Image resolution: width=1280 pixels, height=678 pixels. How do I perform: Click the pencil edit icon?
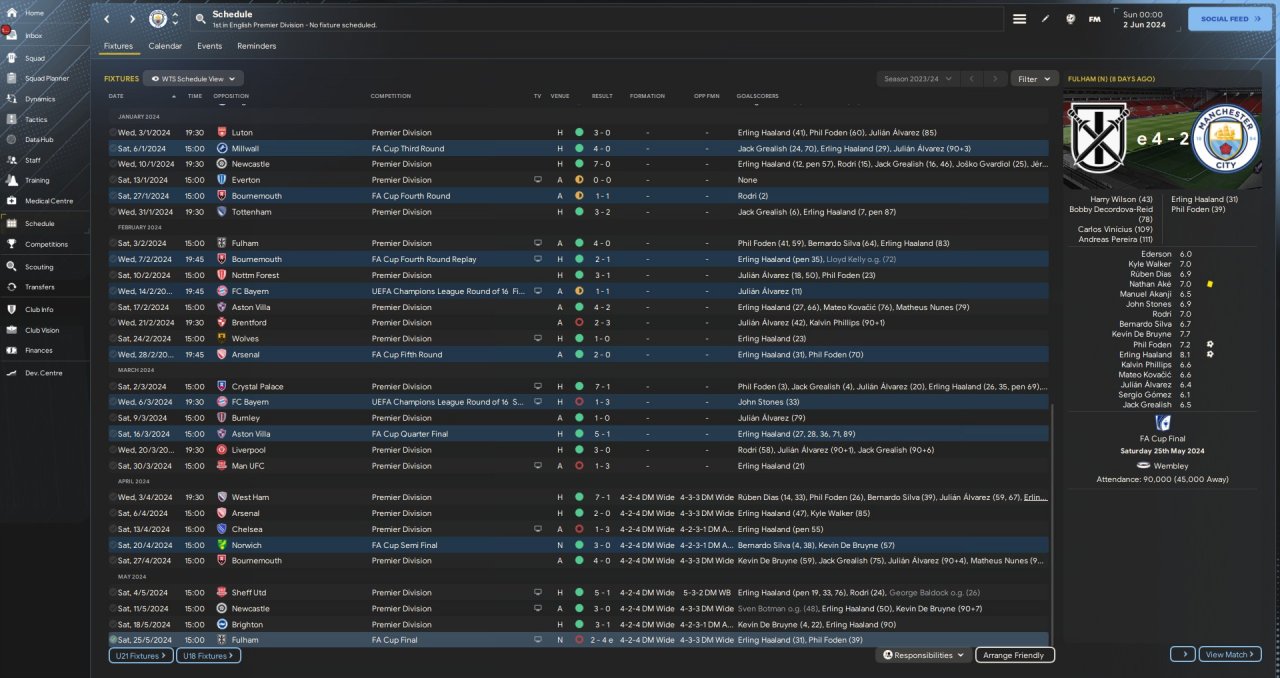(1045, 19)
